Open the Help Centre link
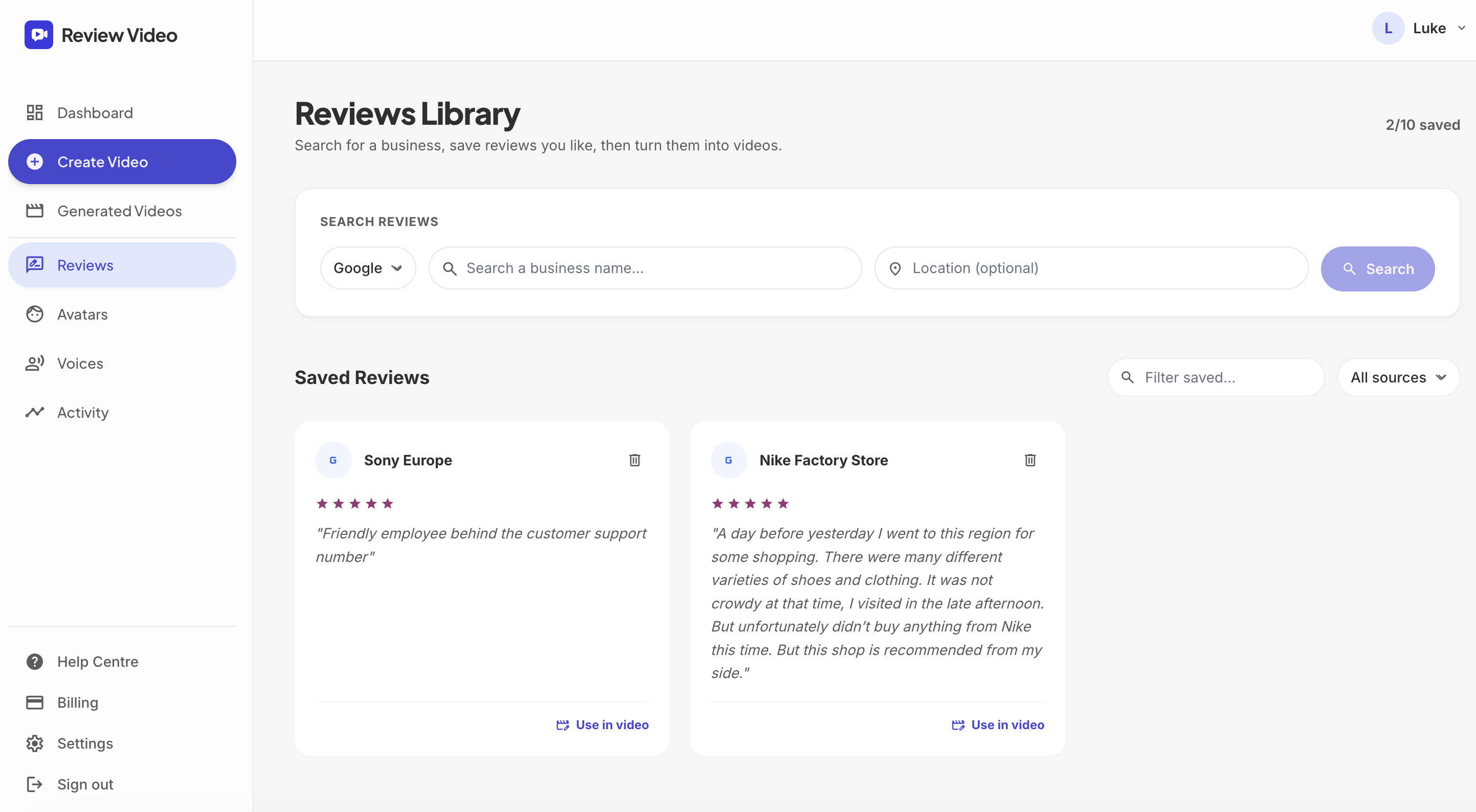 tap(122, 662)
